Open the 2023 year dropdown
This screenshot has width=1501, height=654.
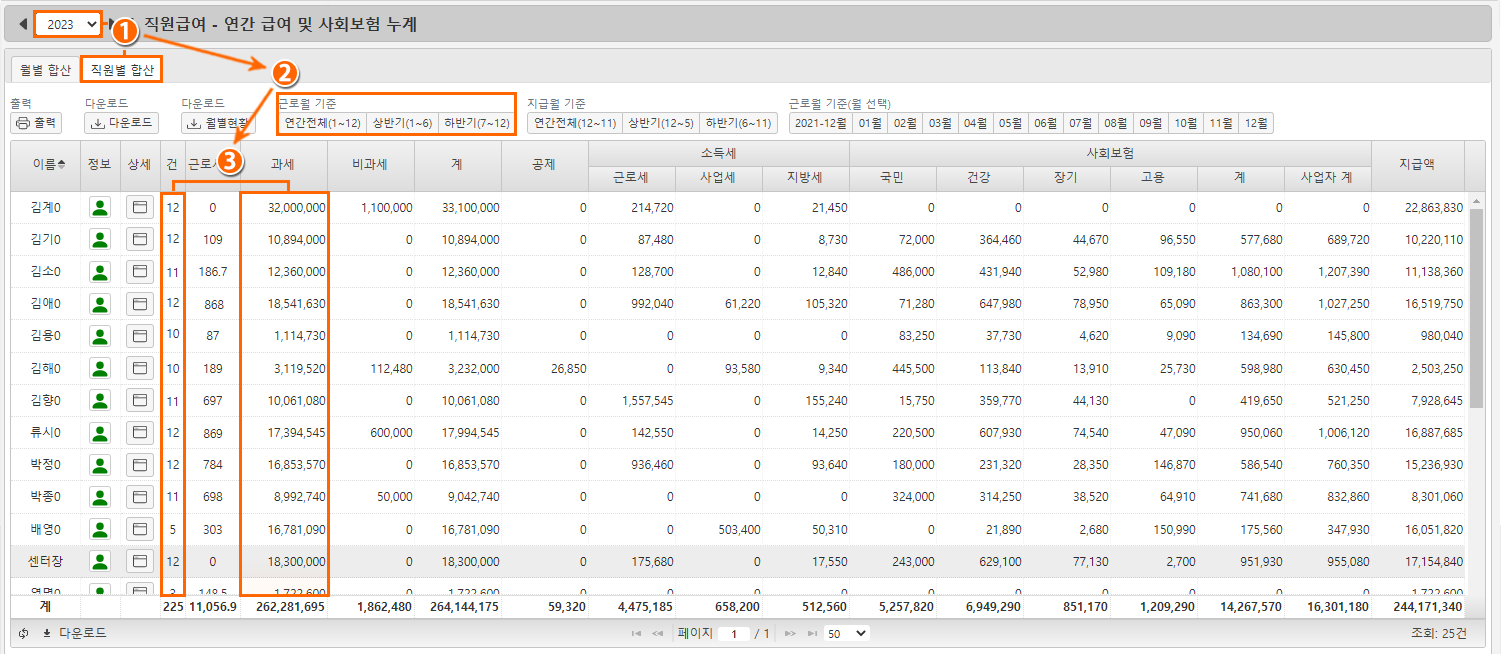(x=68, y=24)
